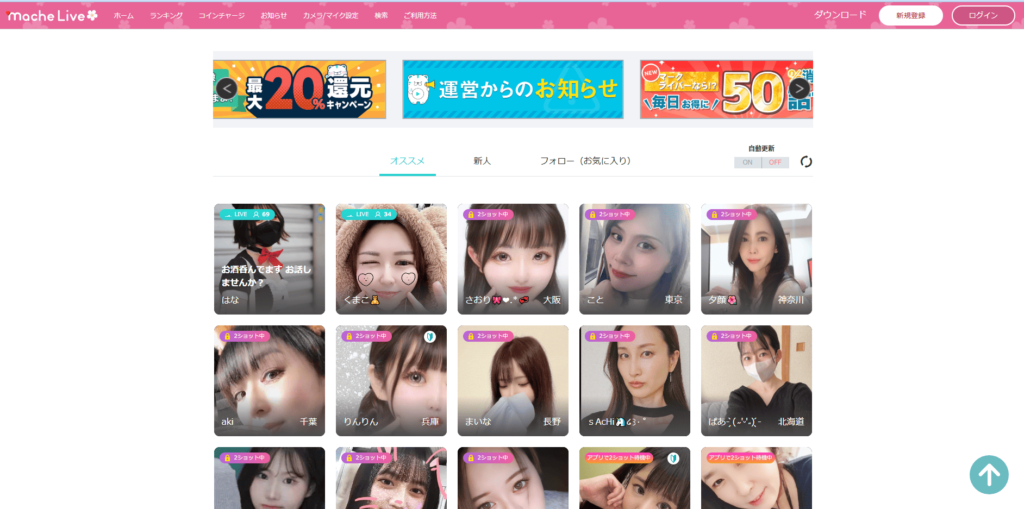Screen dimensions: 1024x509
Task: Click the mache Live logo
Action: point(52,15)
